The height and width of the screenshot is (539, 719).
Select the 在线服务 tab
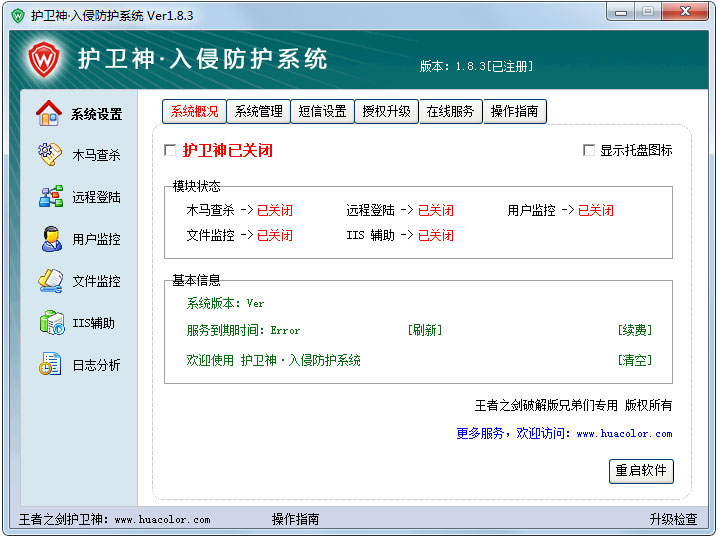pyautogui.click(x=450, y=112)
